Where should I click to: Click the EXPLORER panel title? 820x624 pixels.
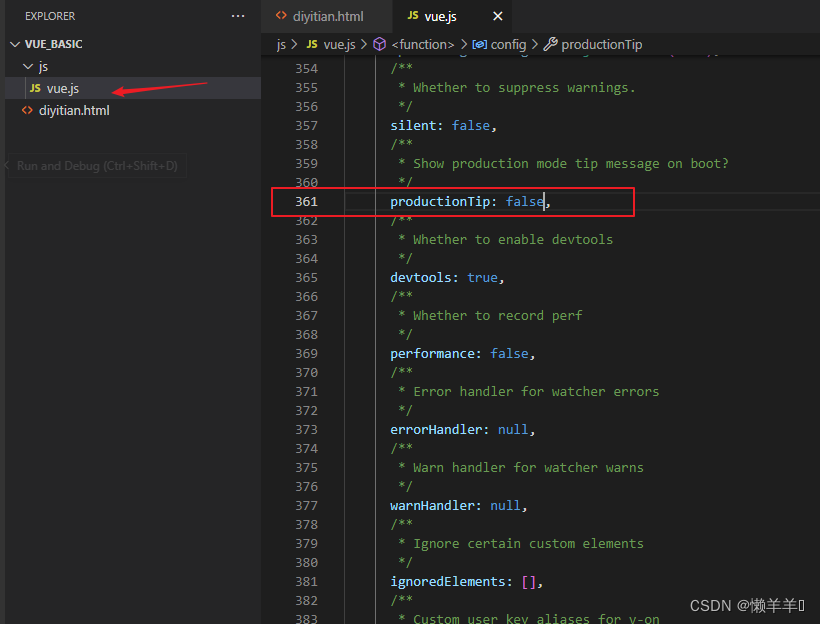[50, 16]
